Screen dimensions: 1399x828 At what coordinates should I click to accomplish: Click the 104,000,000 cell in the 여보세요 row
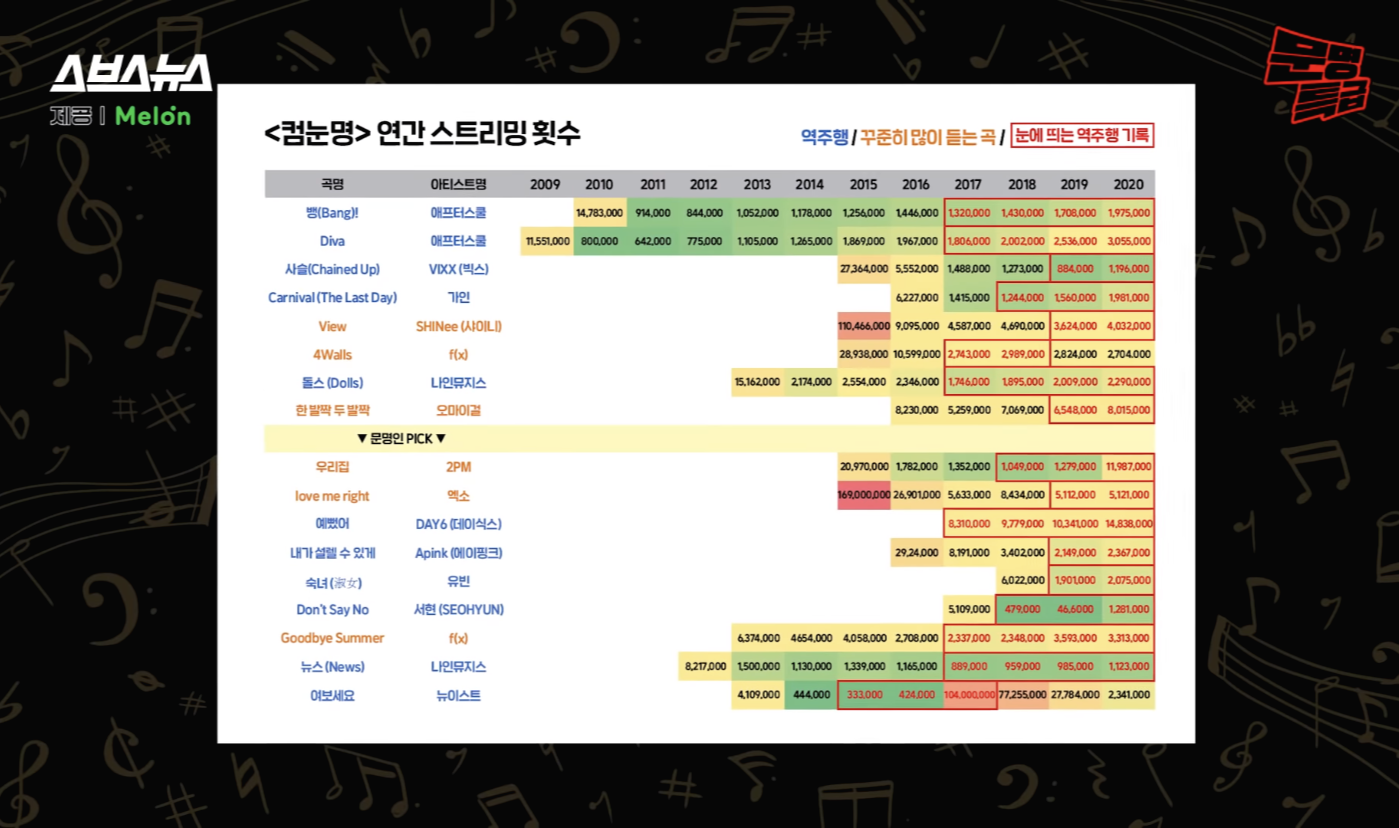click(x=969, y=694)
